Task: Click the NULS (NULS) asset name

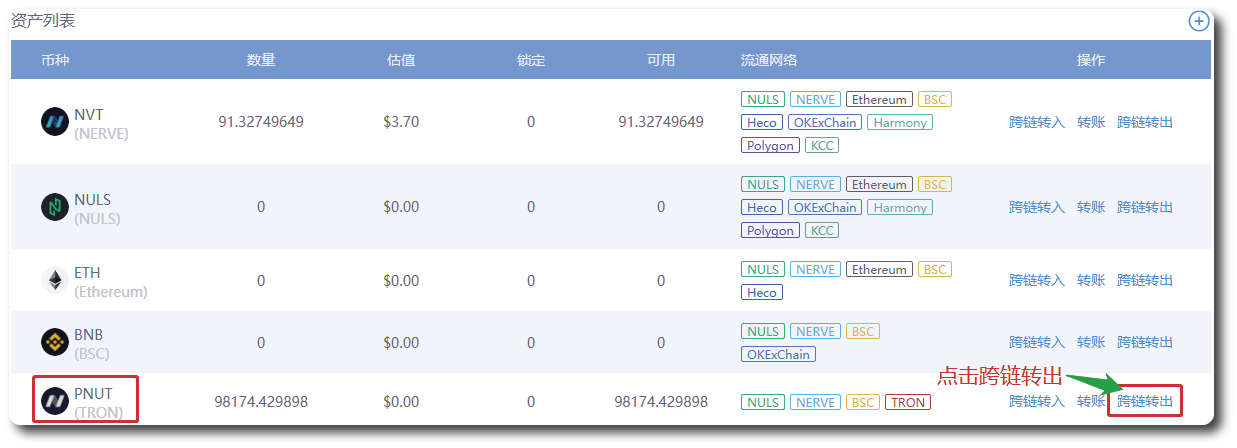Action: 97,208
